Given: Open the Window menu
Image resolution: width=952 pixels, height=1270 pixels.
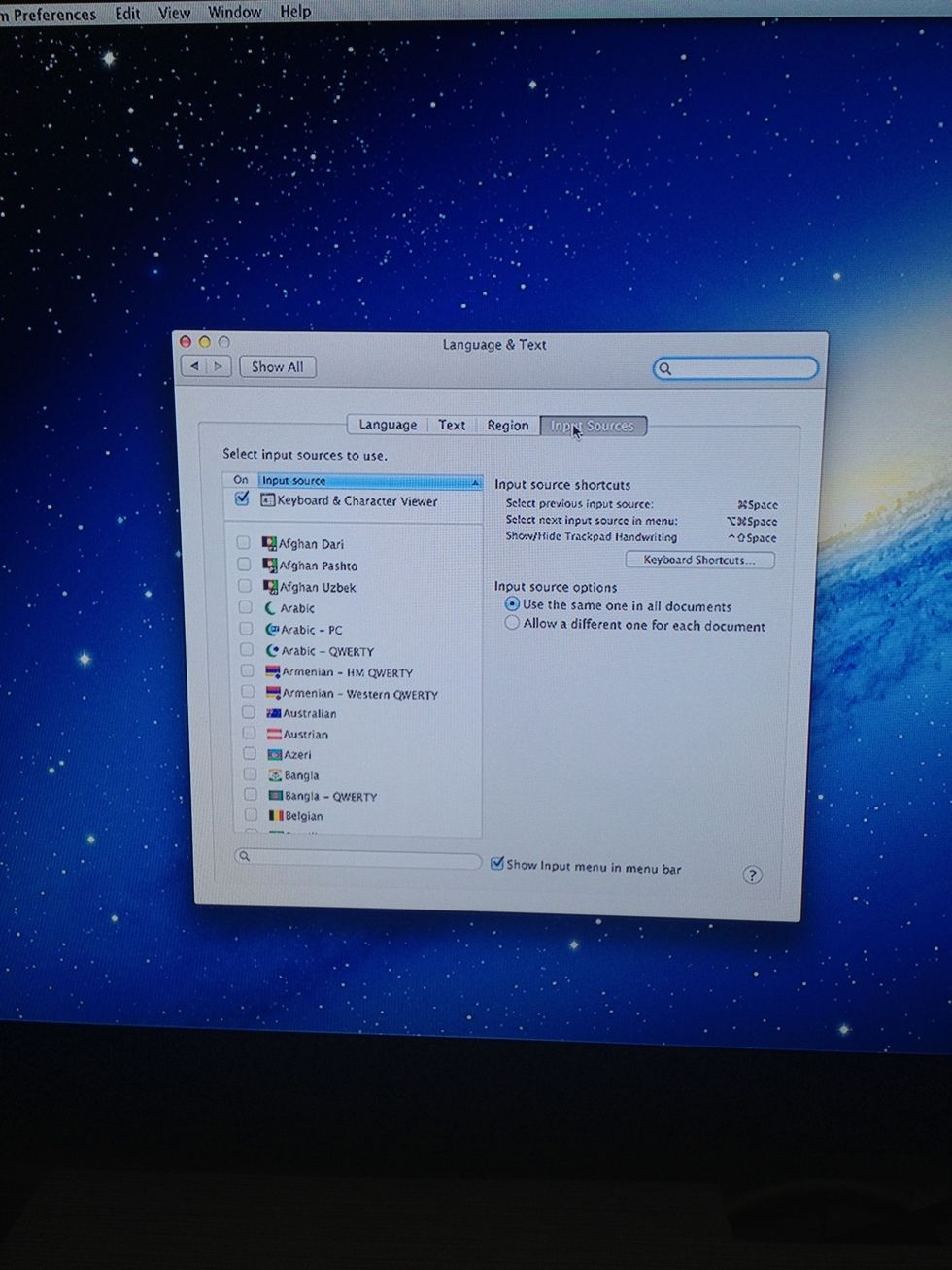Looking at the screenshot, I should click(234, 12).
